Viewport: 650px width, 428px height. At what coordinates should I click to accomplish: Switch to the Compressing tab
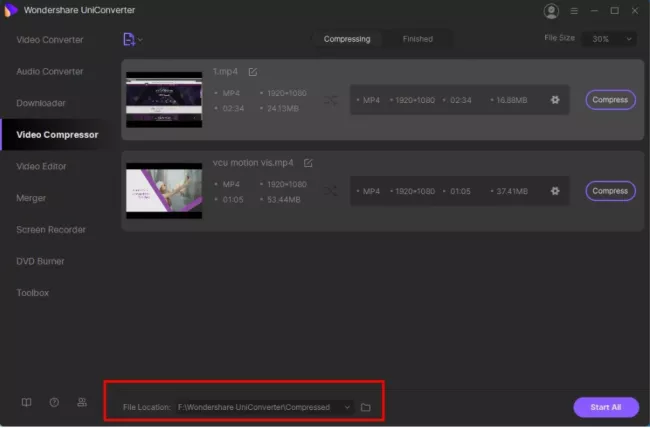347,39
